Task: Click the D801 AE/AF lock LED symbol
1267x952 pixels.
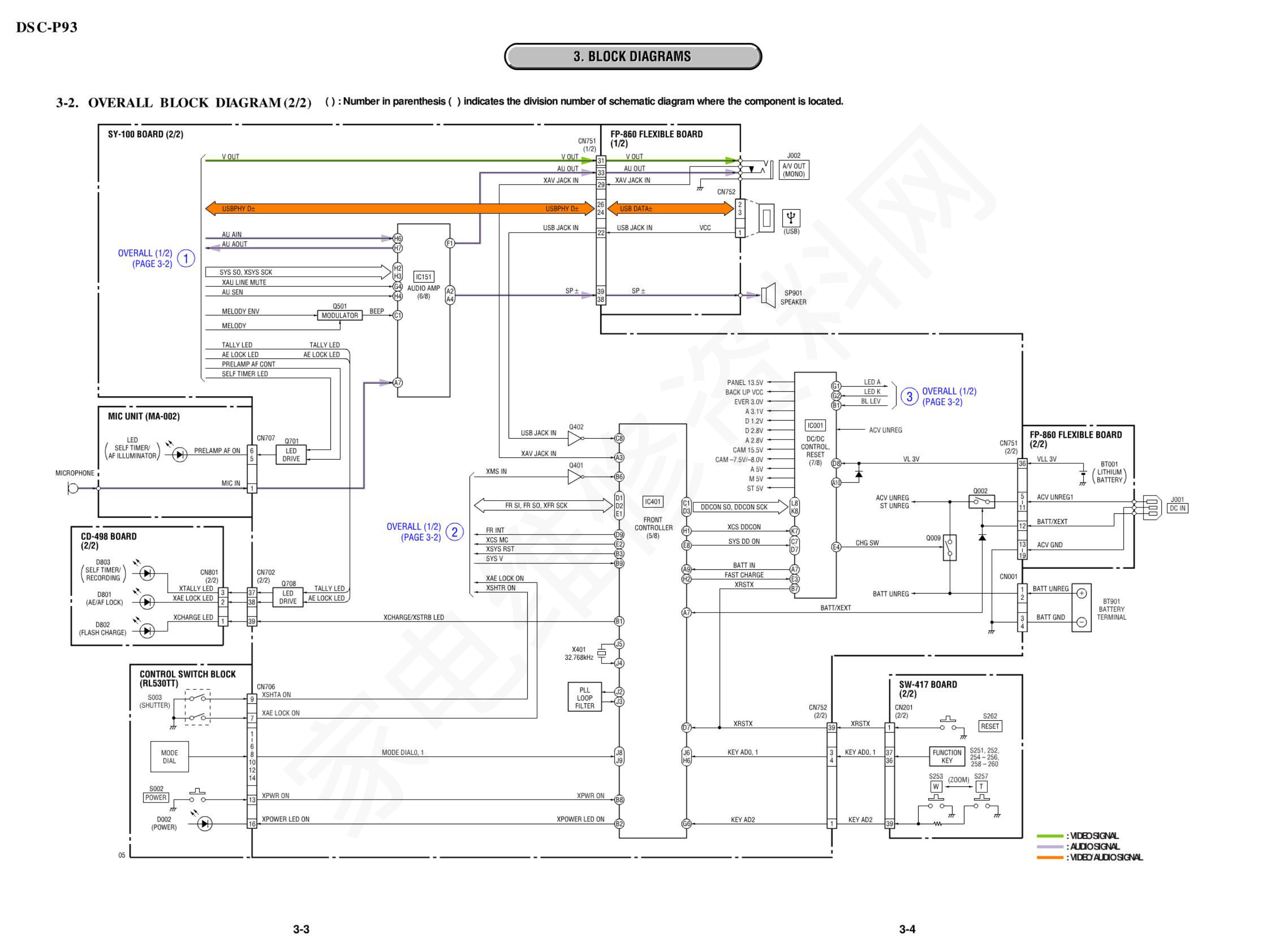Action: 147,602
